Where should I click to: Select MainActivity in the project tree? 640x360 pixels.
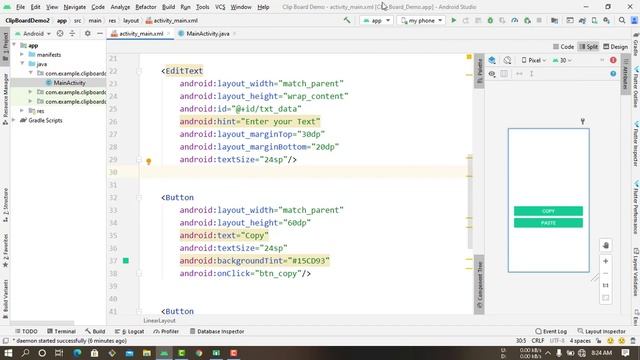pos(69,82)
